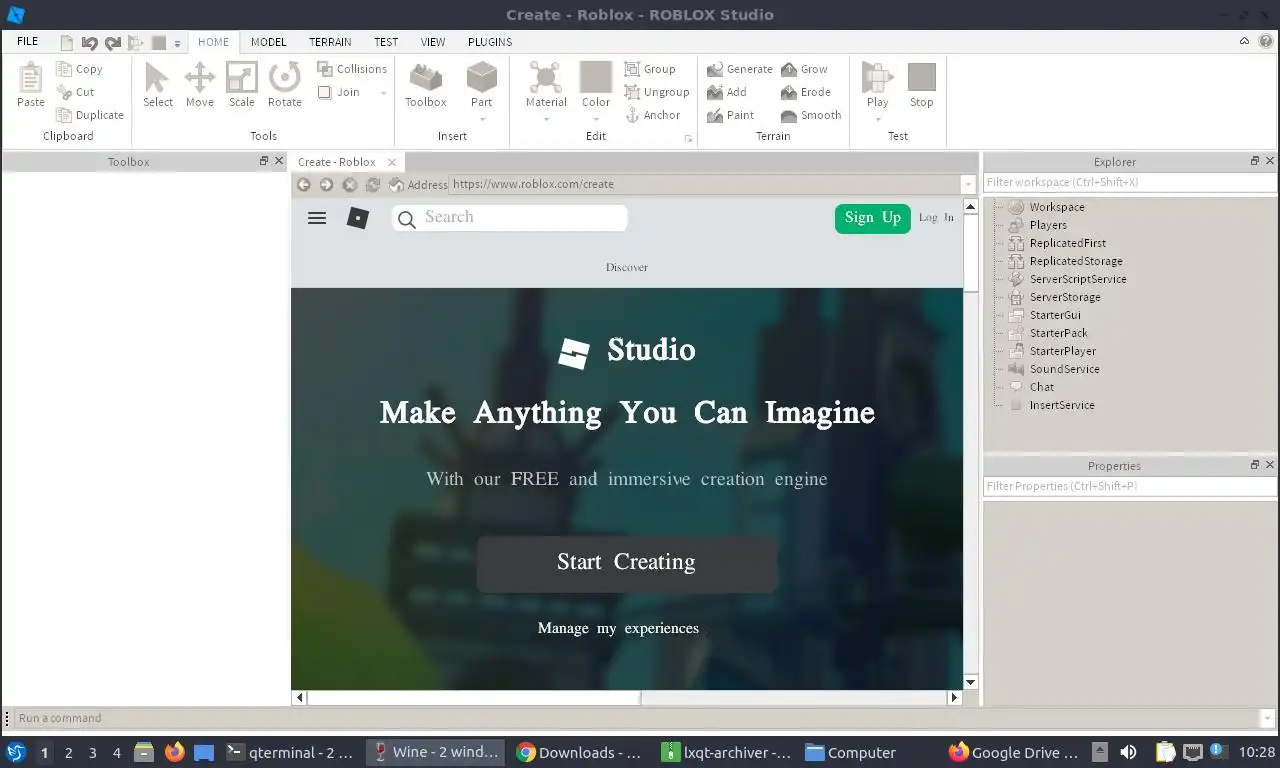The height and width of the screenshot is (768, 1280).
Task: Open the Material dropdown arrow
Action: (x=546, y=119)
